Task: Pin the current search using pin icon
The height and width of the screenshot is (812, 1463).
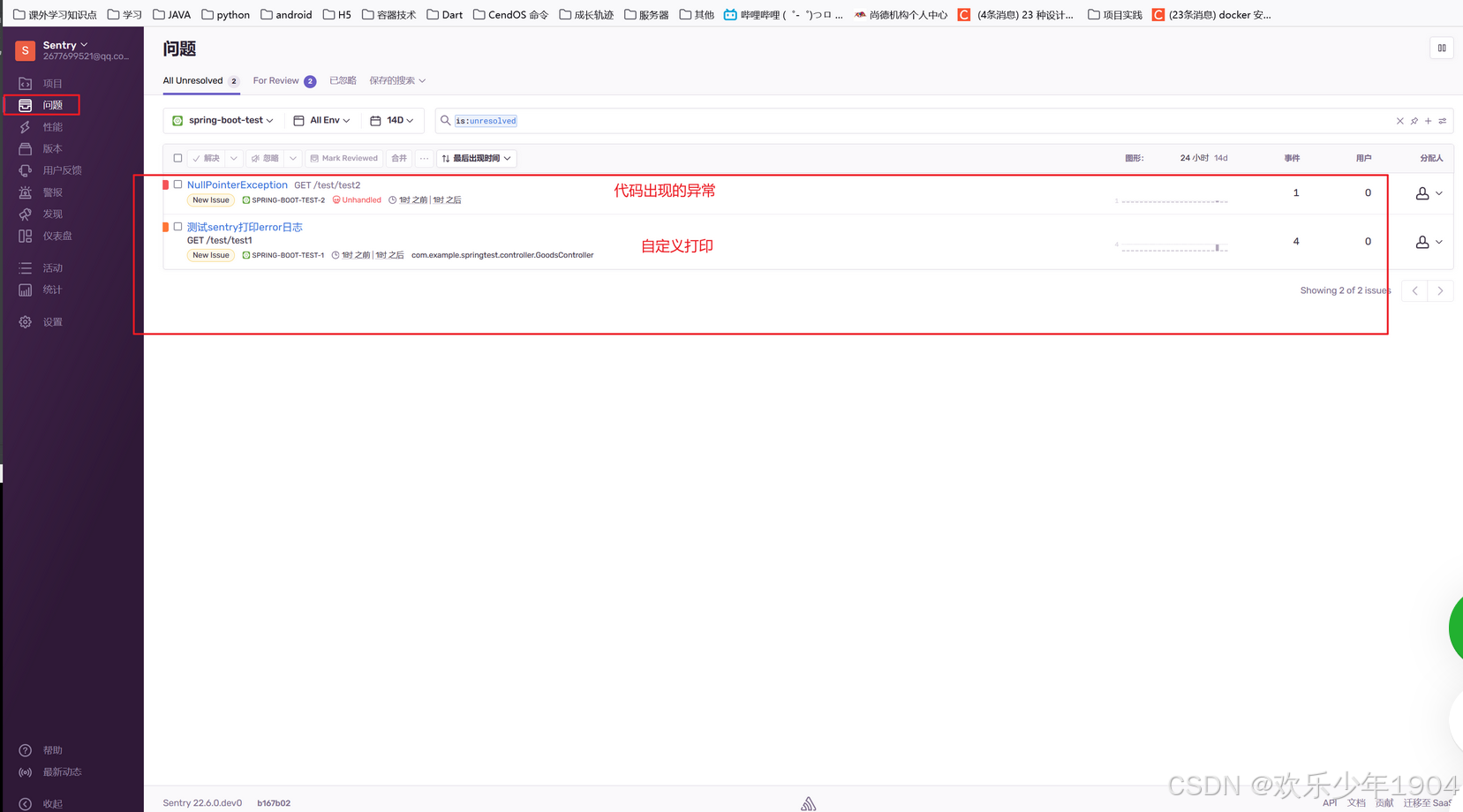Action: [x=1414, y=121]
